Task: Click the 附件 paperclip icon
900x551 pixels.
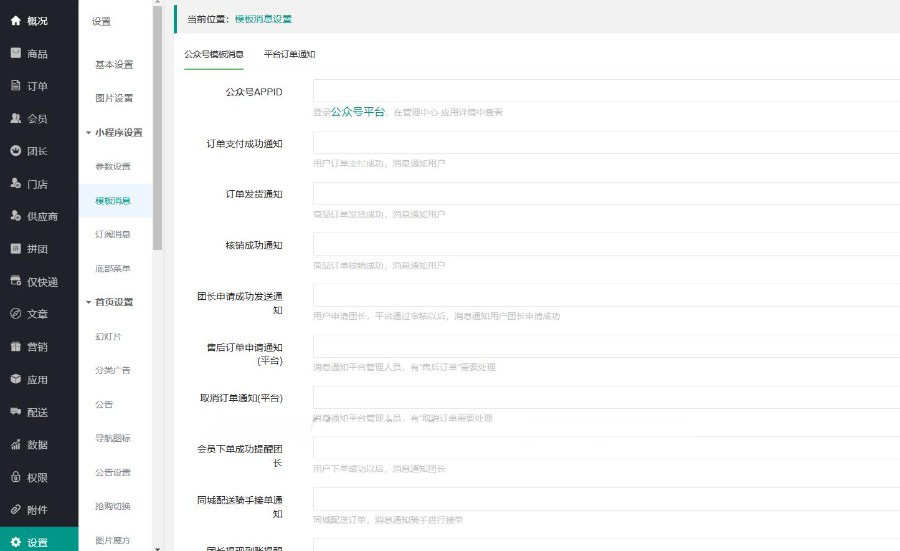Action: tap(16, 510)
